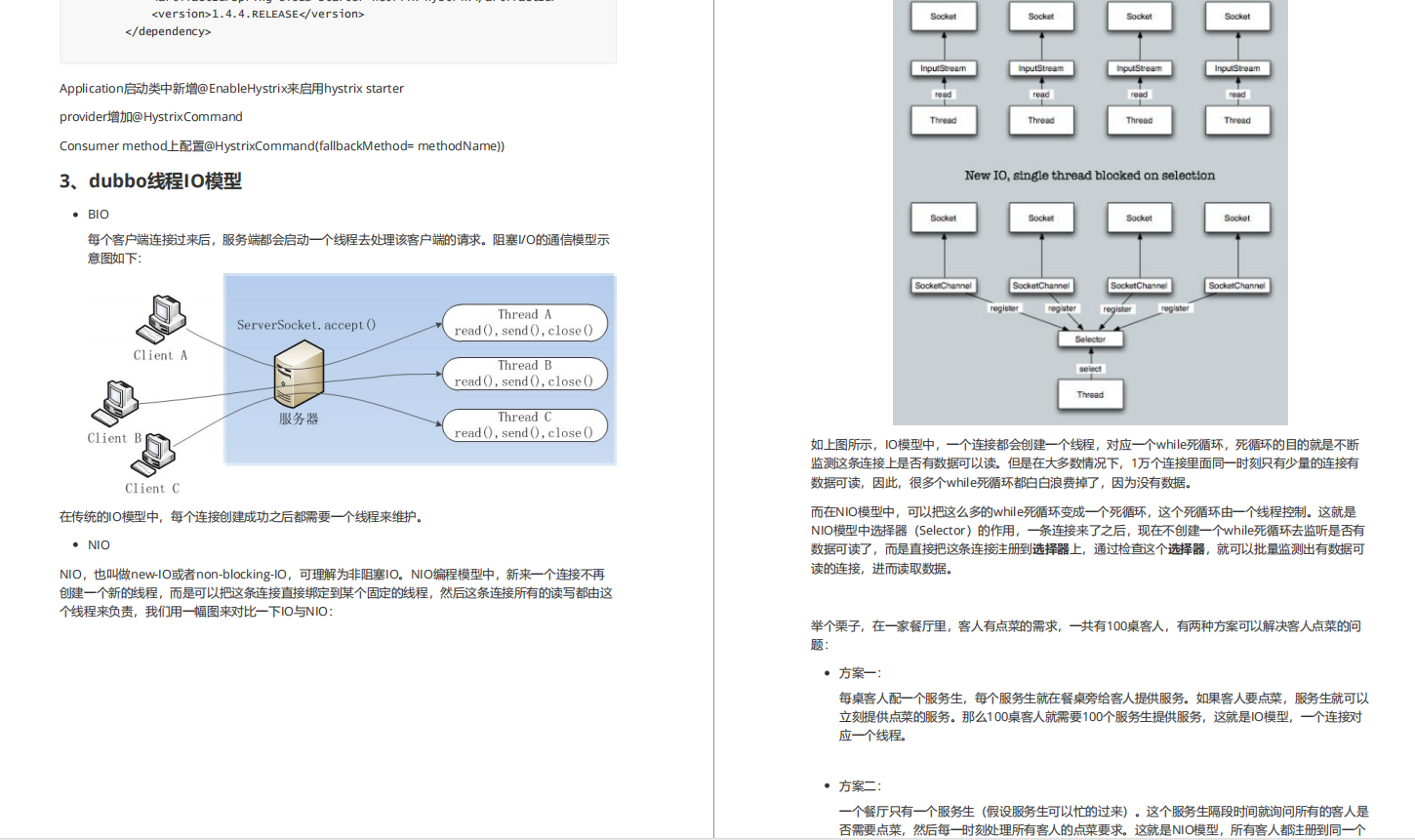Viewport: 1415px width, 840px height.
Task: Click the paragraph starting NIO，也叫做new-IO
Action: click(337, 593)
